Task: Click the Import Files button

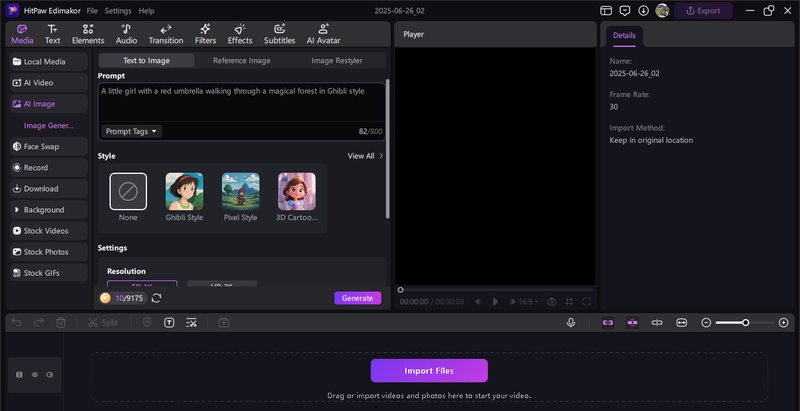Action: (x=429, y=371)
